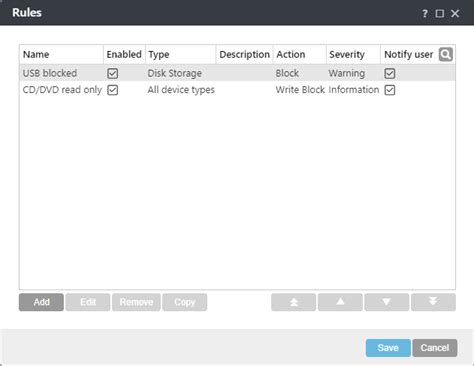Click the All device types cell
Screen dimensions: 474x366
click(x=181, y=90)
